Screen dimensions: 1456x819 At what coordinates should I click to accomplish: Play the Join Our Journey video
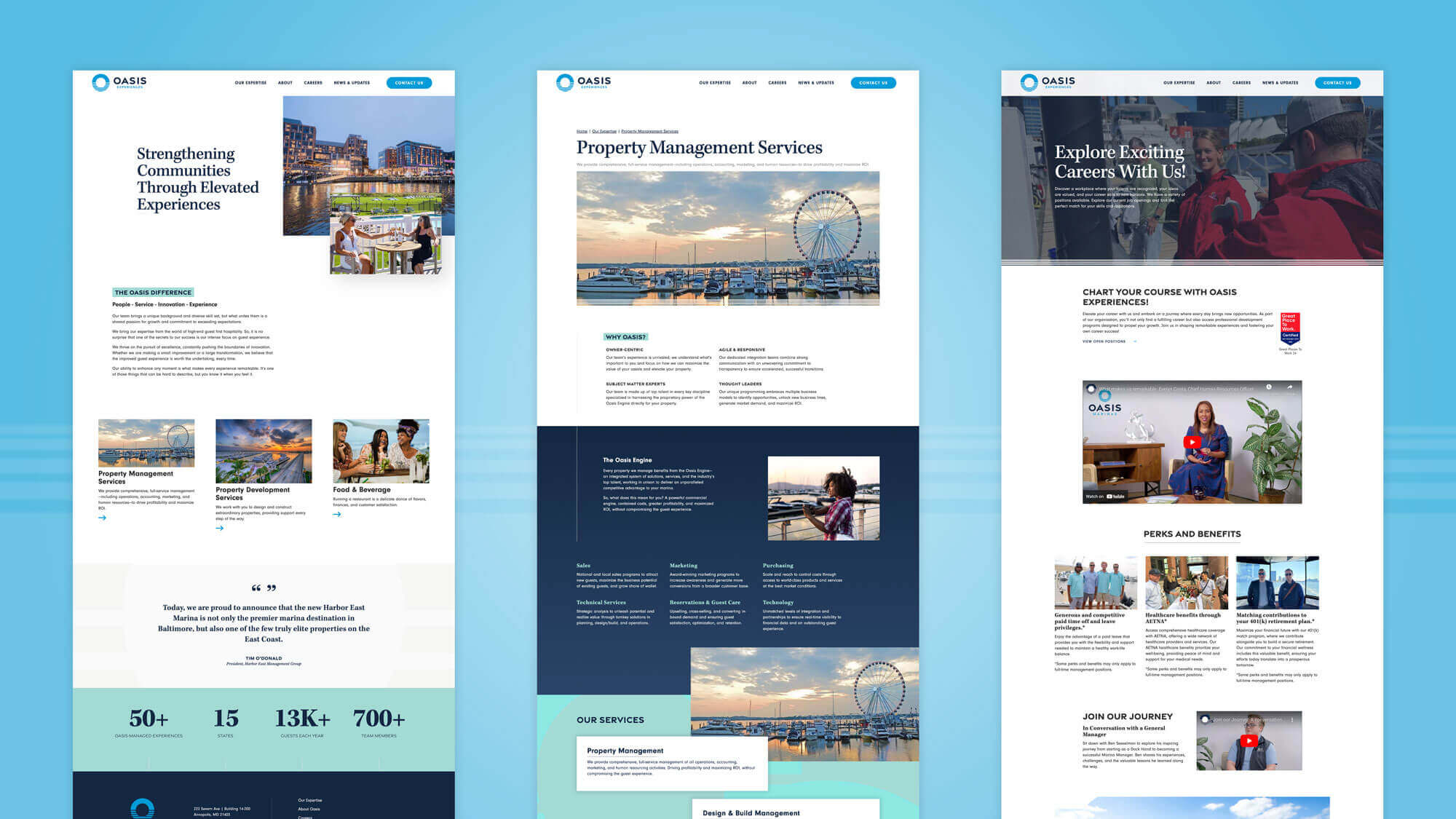tap(1249, 741)
